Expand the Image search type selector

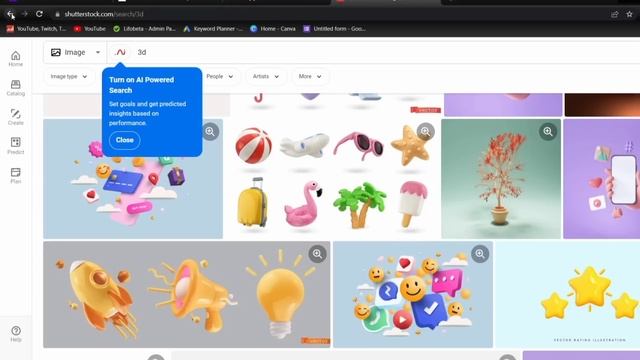75,52
